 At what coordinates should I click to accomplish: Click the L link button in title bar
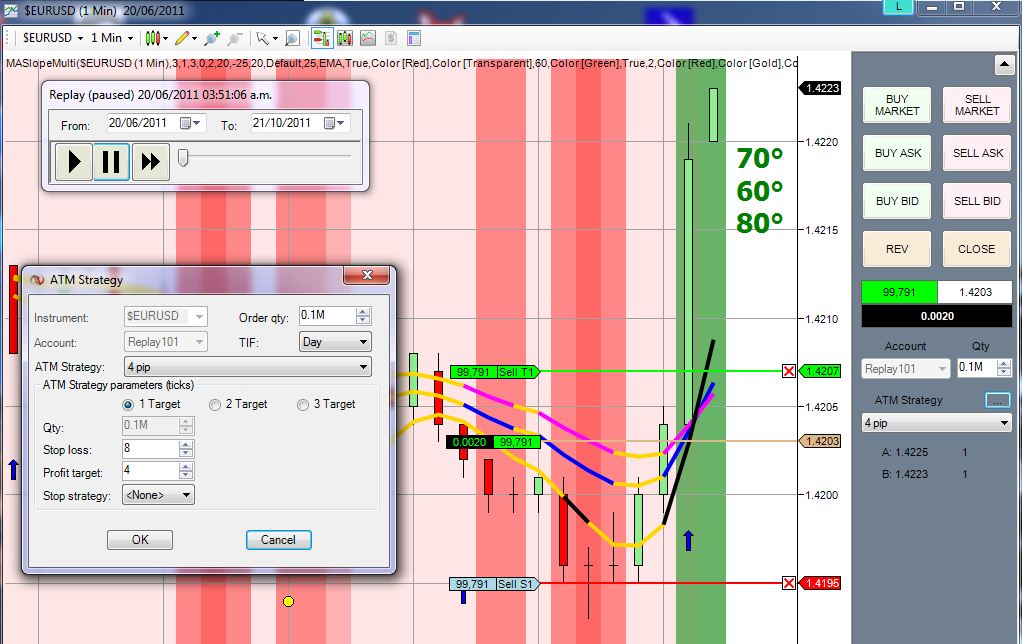pyautogui.click(x=899, y=7)
